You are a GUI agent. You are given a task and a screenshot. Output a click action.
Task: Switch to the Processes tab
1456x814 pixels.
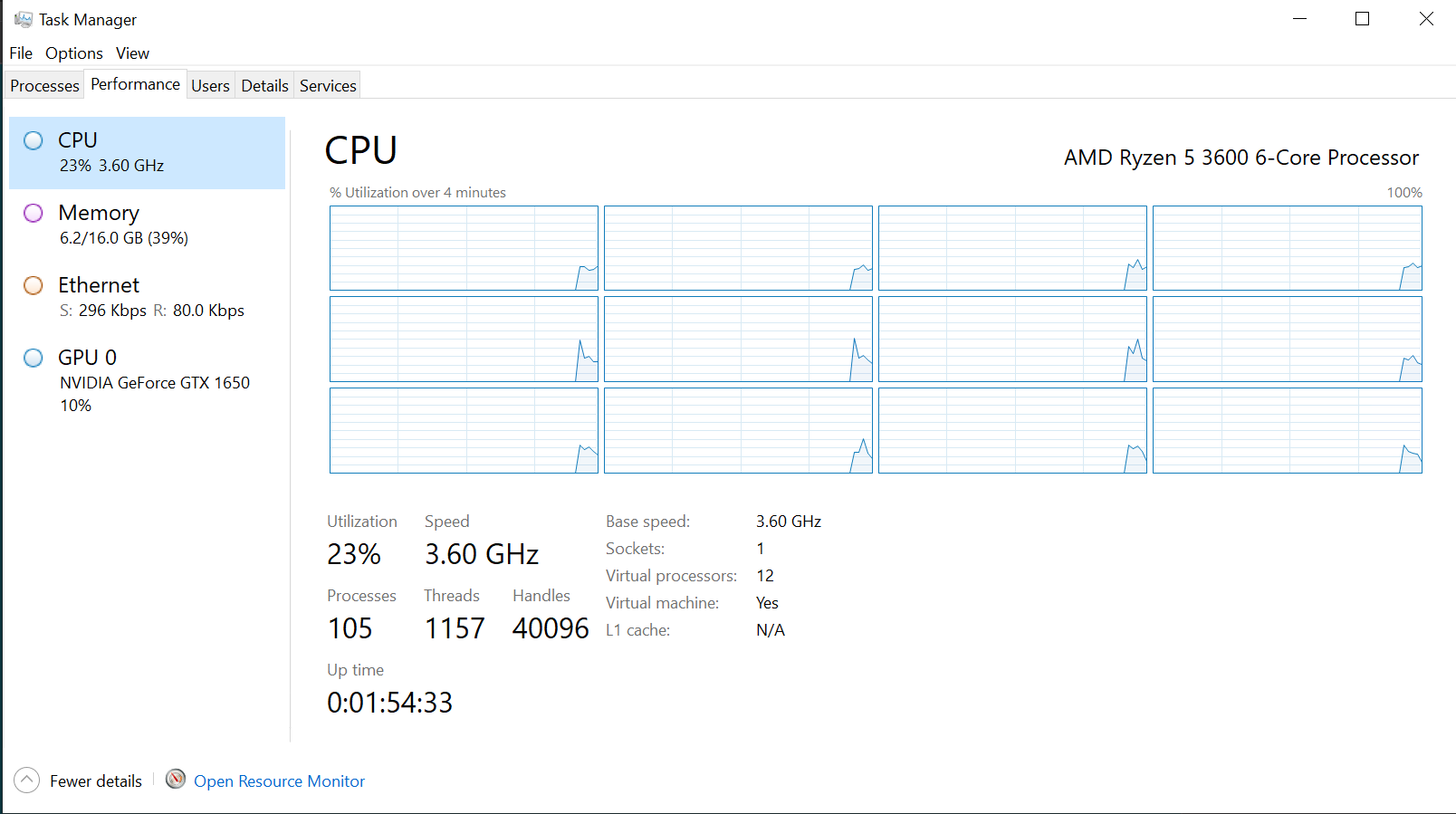(x=44, y=86)
